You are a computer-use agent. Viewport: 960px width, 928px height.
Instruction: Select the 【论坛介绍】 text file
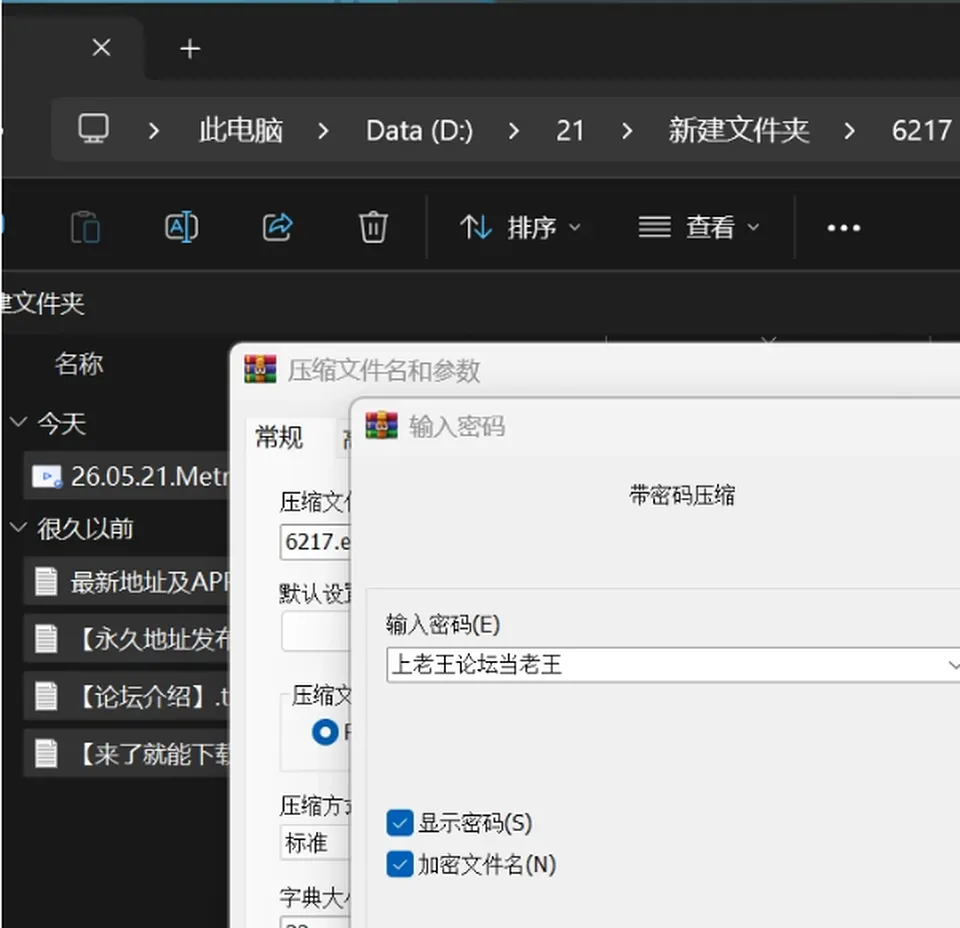127,696
